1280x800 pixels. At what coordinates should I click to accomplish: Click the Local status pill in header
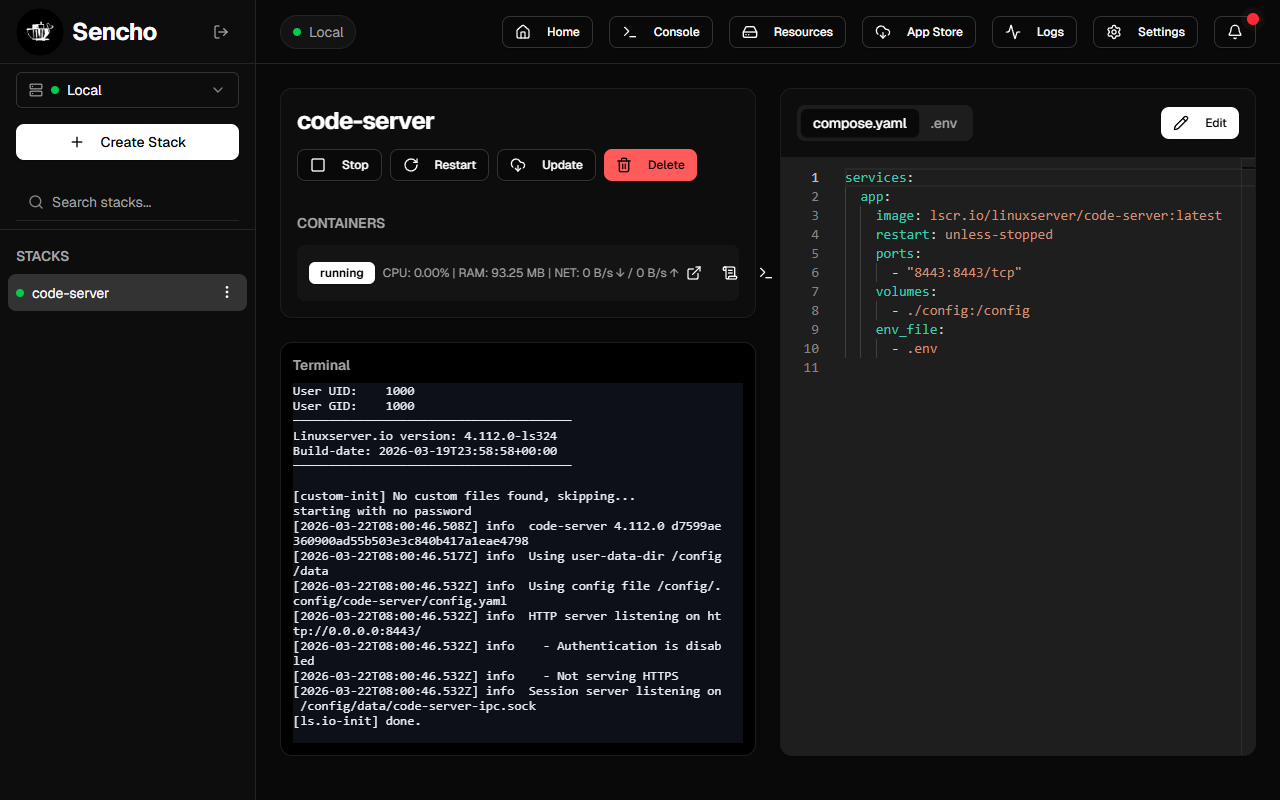point(318,32)
